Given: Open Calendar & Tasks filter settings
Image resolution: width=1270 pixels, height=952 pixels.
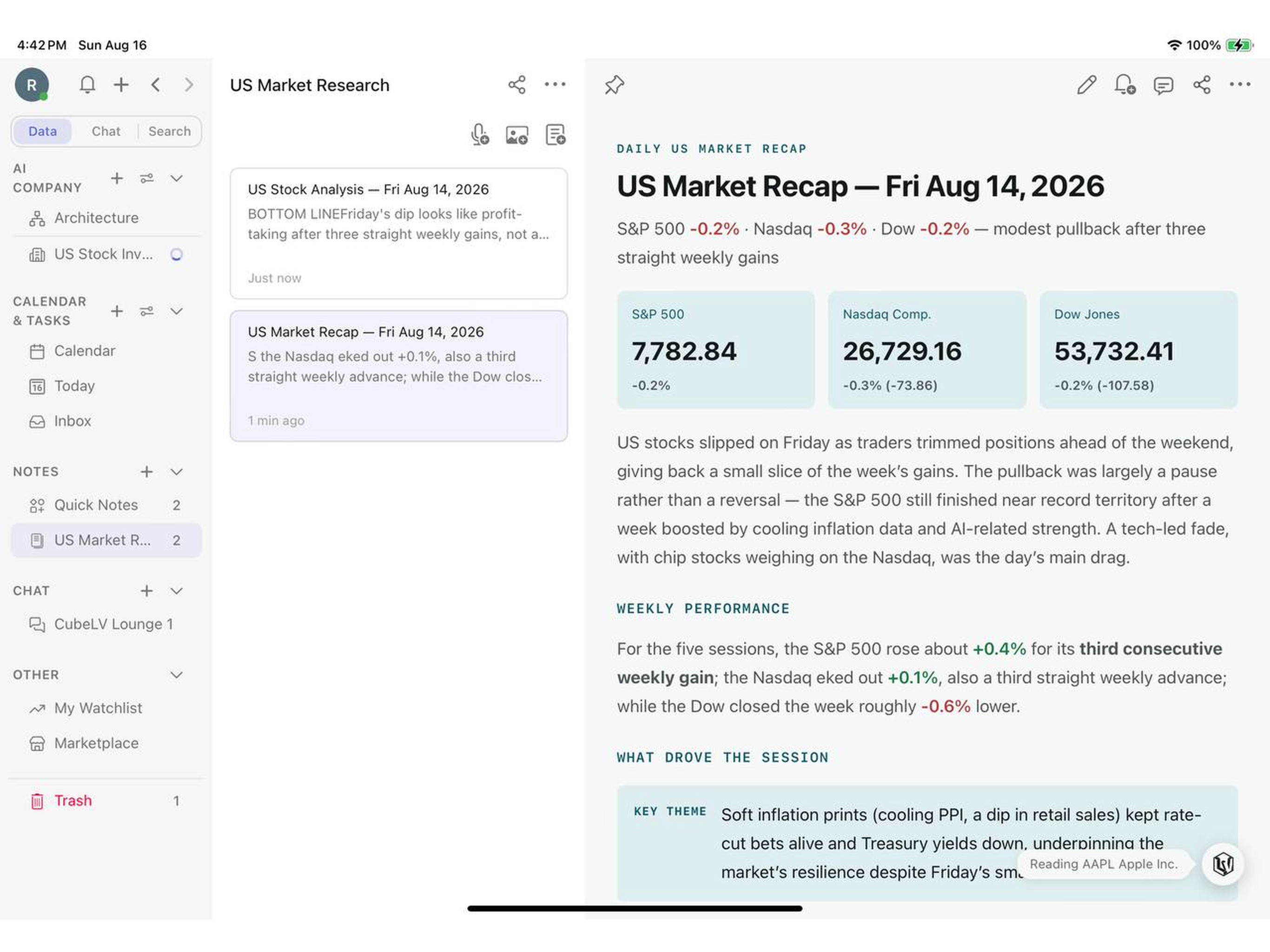Looking at the screenshot, I should click(x=147, y=311).
